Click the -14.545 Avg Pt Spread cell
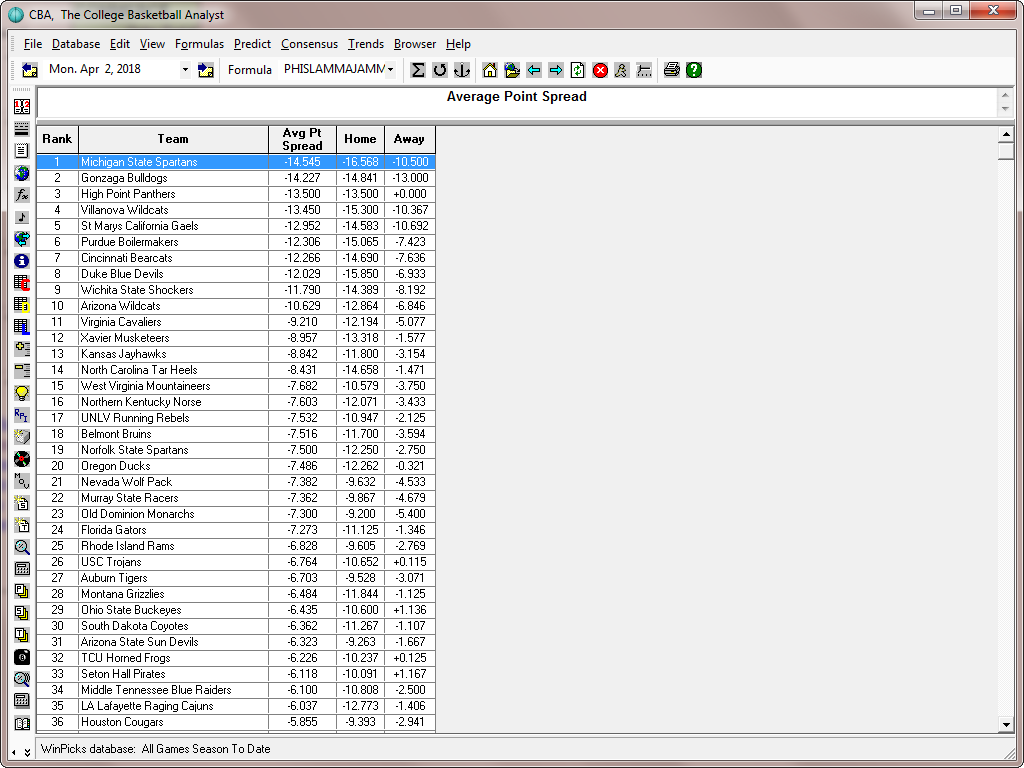The image size is (1024, 768). point(302,162)
